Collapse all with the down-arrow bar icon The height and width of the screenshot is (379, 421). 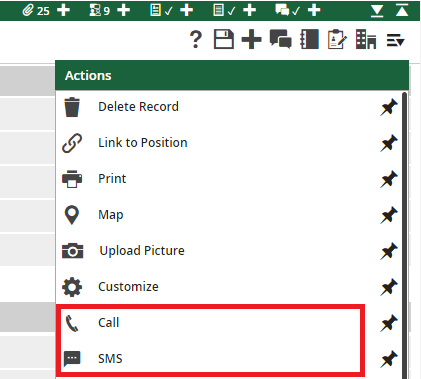(x=377, y=11)
